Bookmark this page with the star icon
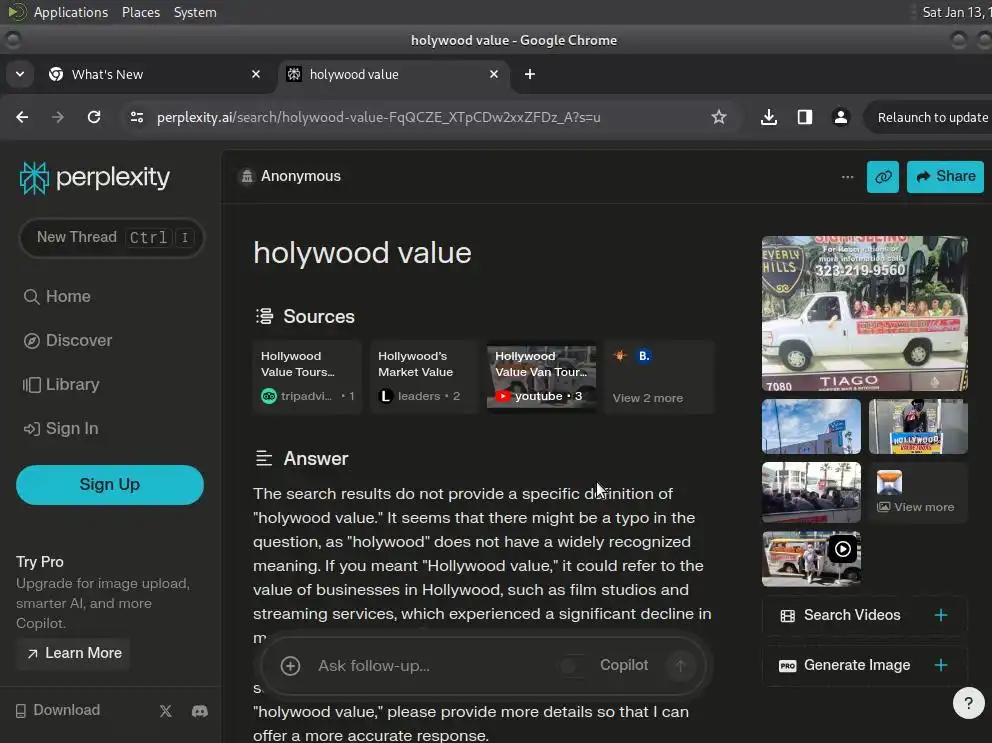 tap(719, 117)
